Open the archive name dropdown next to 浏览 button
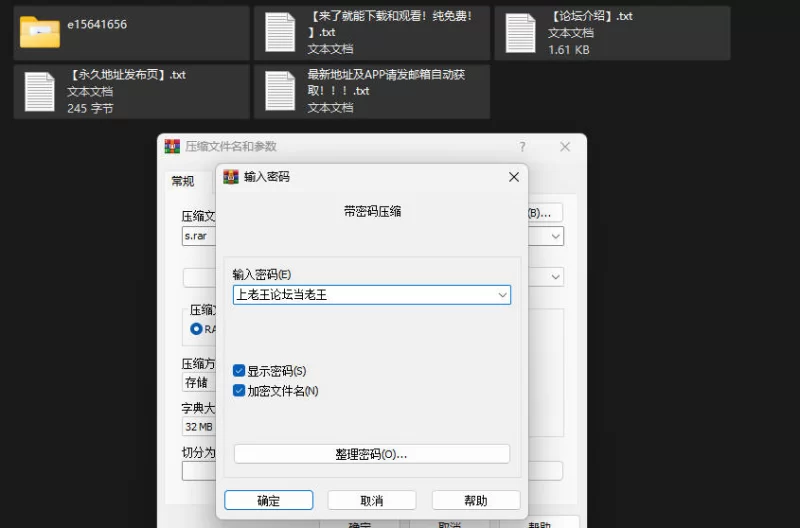The width and height of the screenshot is (800, 528). (555, 236)
